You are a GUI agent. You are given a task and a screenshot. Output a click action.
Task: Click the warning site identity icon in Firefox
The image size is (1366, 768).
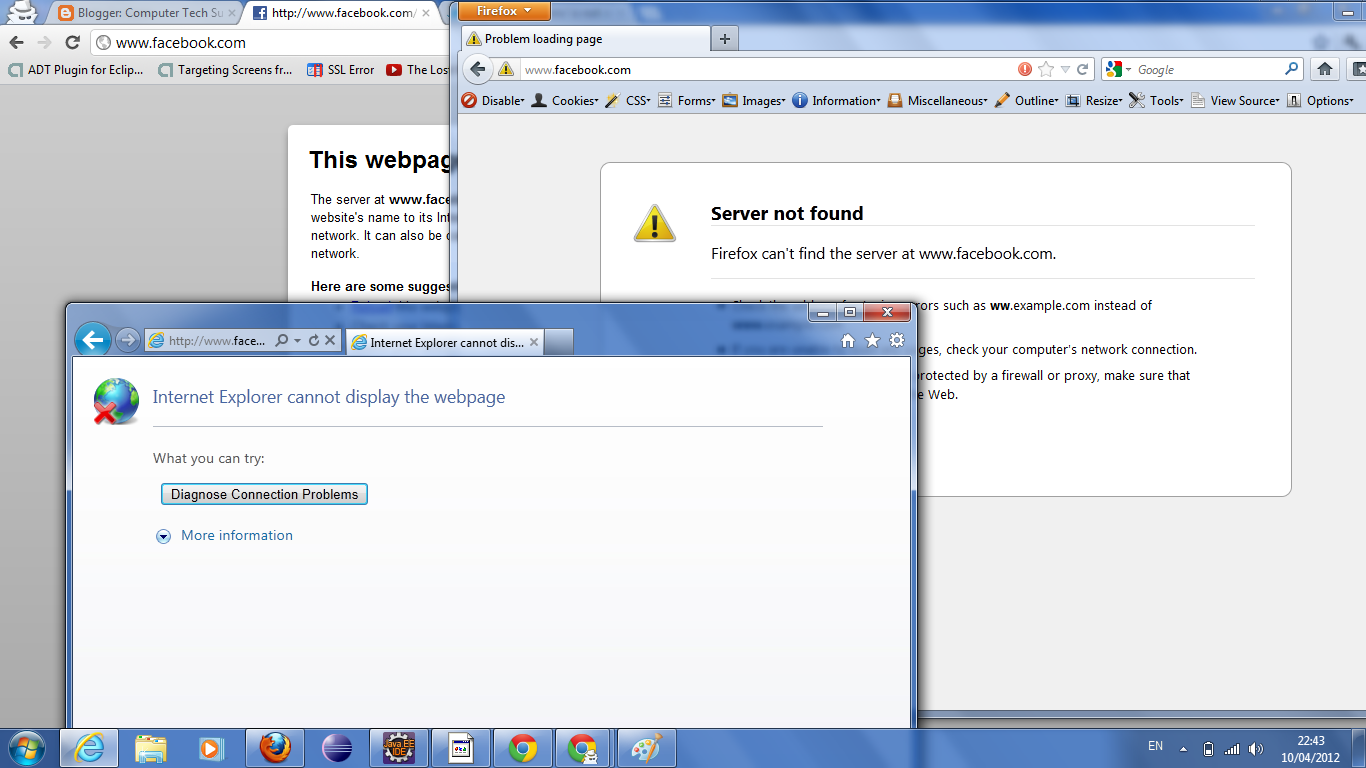pyautogui.click(x=506, y=69)
